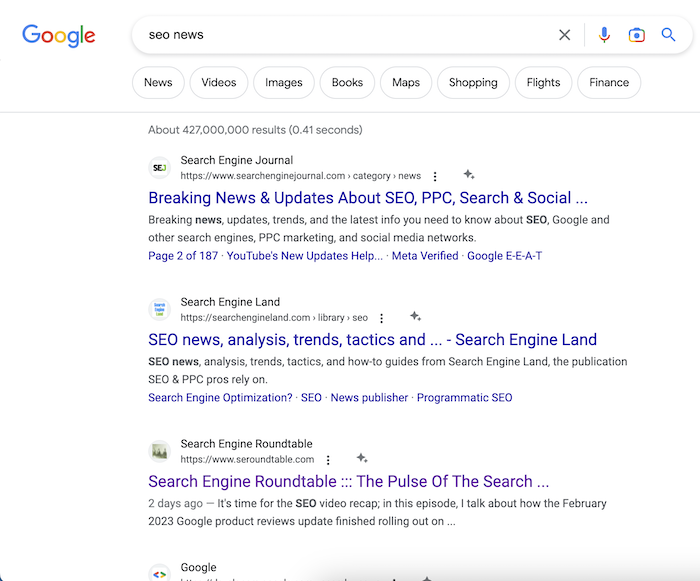The width and height of the screenshot is (700, 581).
Task: Open the SEO sitelink under Search Engine Land
Action: 311,398
